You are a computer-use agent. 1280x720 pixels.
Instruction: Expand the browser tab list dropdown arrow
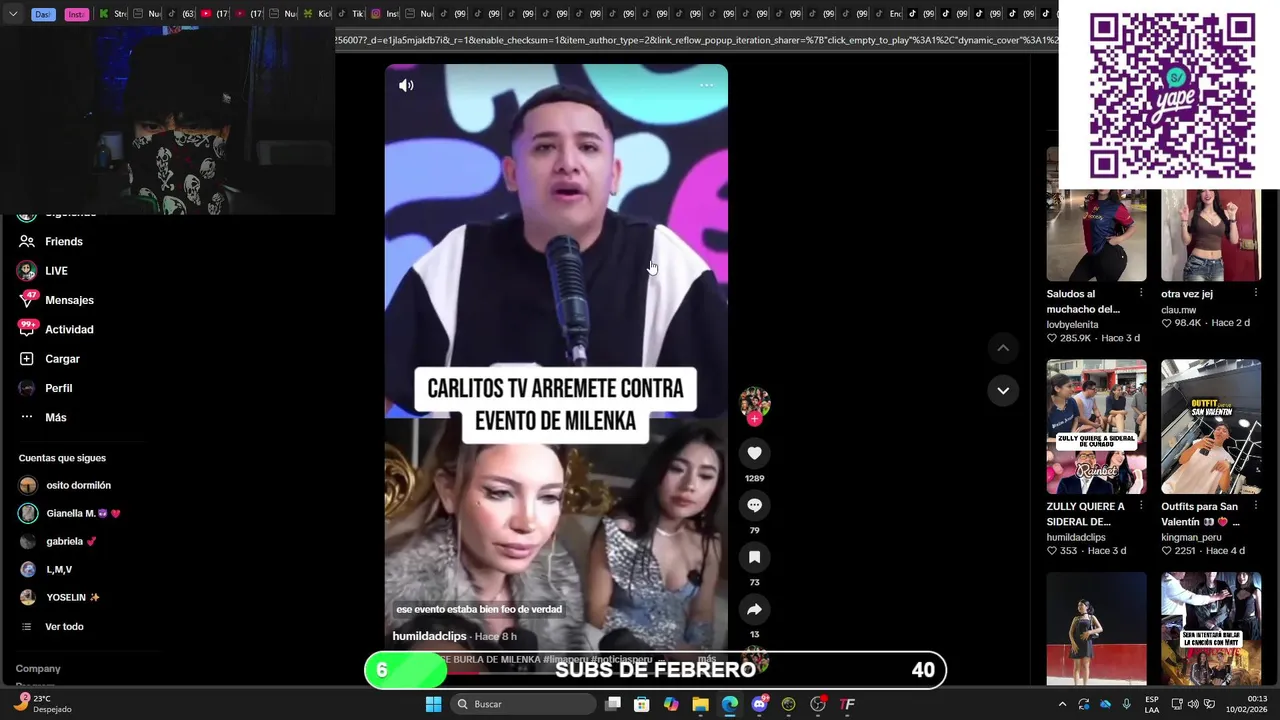[x=13, y=14]
